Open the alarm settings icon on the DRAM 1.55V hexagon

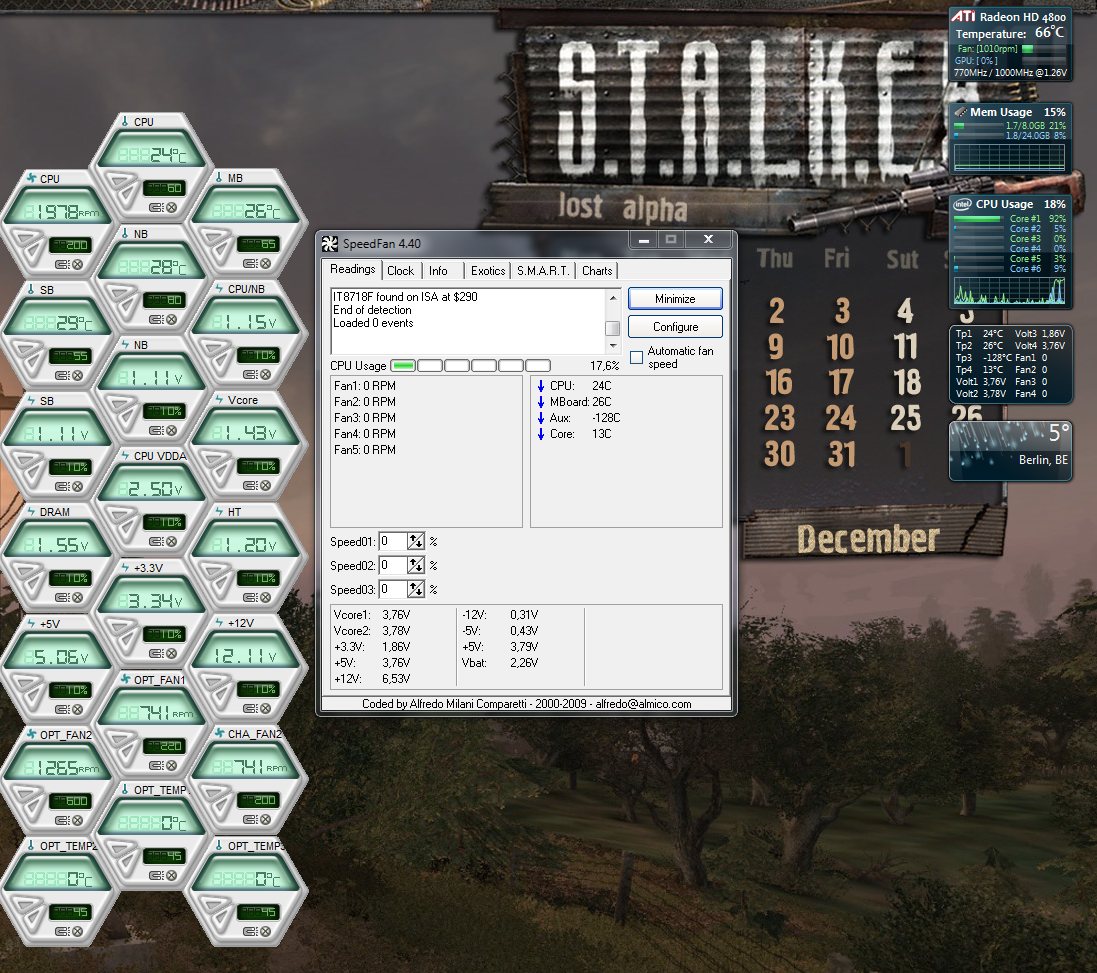[62, 597]
